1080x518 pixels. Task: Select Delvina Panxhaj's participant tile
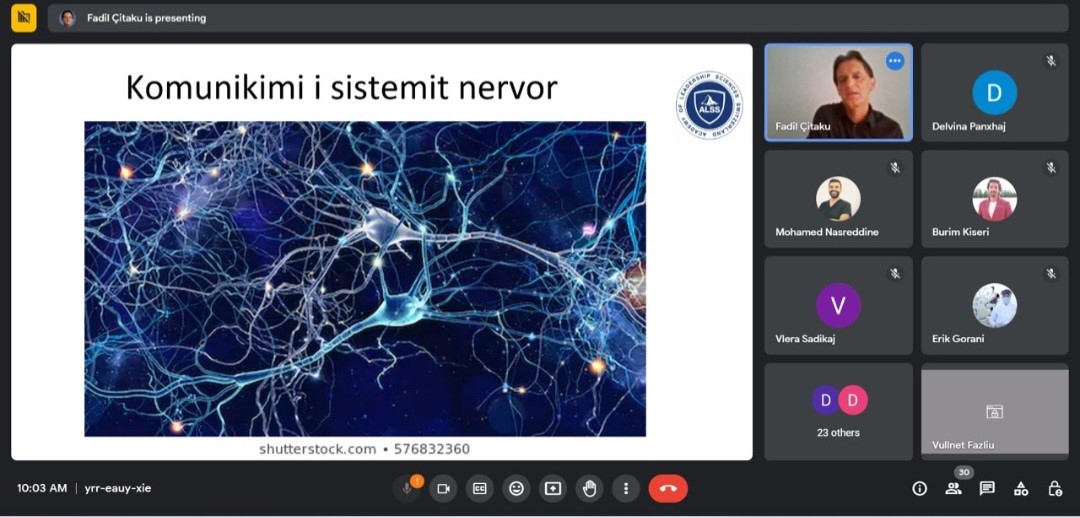click(994, 92)
